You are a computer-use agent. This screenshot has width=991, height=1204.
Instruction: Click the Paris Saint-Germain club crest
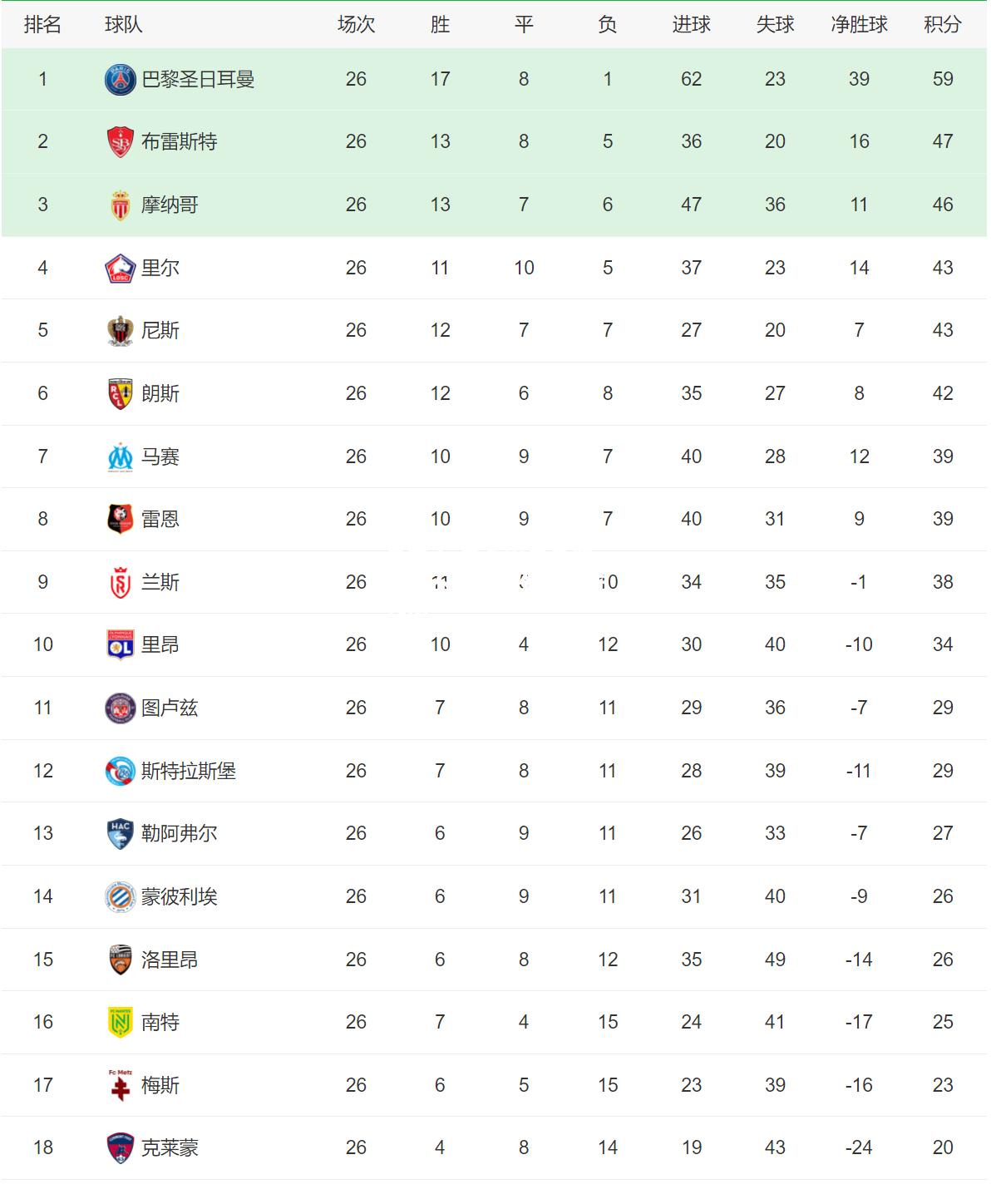(121, 80)
